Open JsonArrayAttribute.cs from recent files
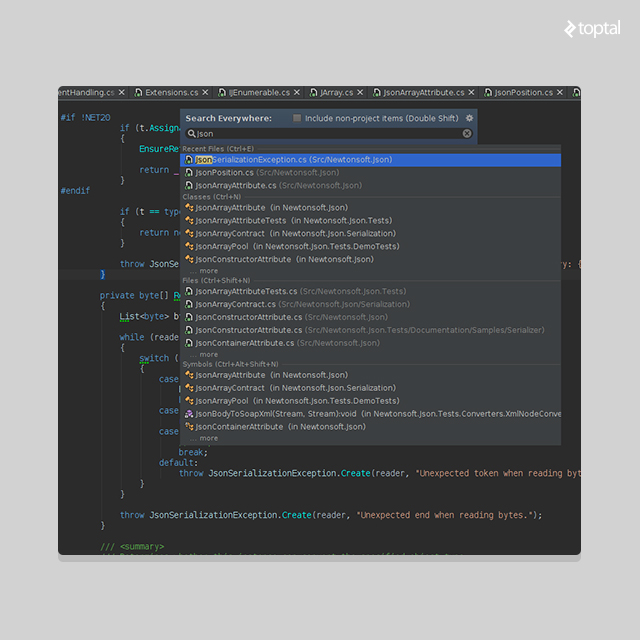This screenshot has height=640, width=640. tap(371, 186)
